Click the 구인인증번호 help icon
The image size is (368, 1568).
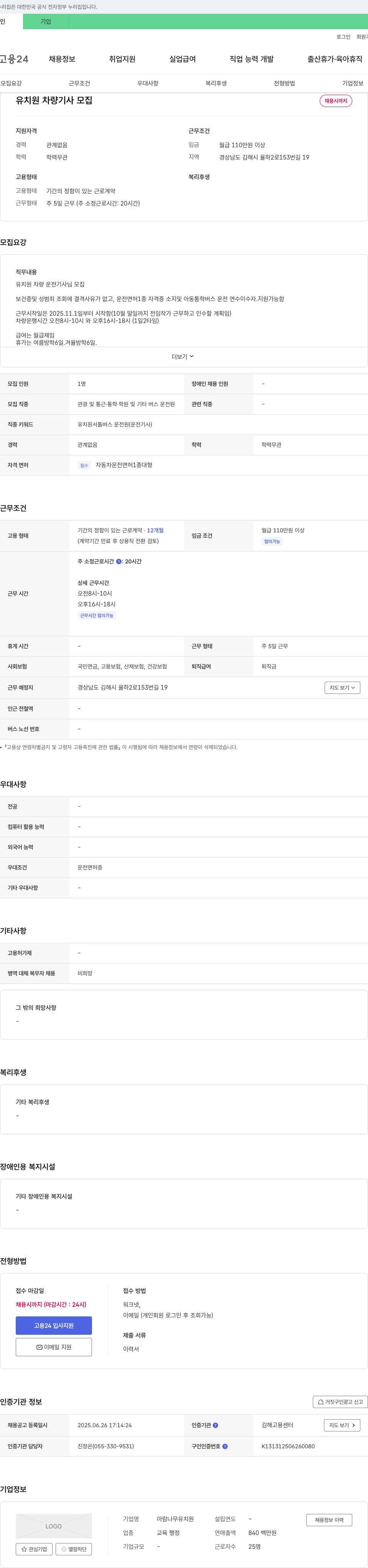pyautogui.click(x=225, y=1446)
